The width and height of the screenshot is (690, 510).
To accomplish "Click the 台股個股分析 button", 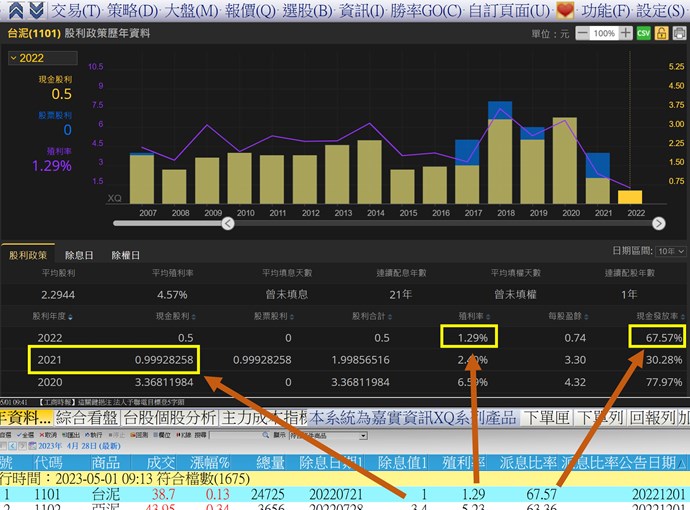I will pyautogui.click(x=168, y=417).
